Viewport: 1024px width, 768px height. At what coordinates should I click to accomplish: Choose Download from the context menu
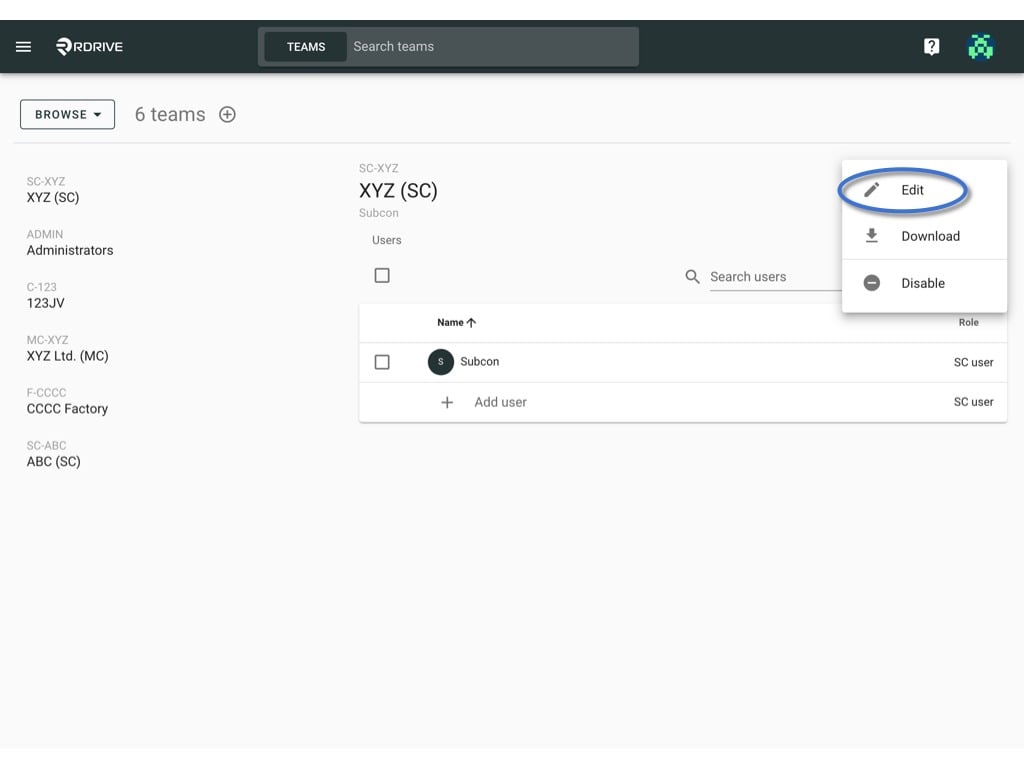(x=923, y=236)
